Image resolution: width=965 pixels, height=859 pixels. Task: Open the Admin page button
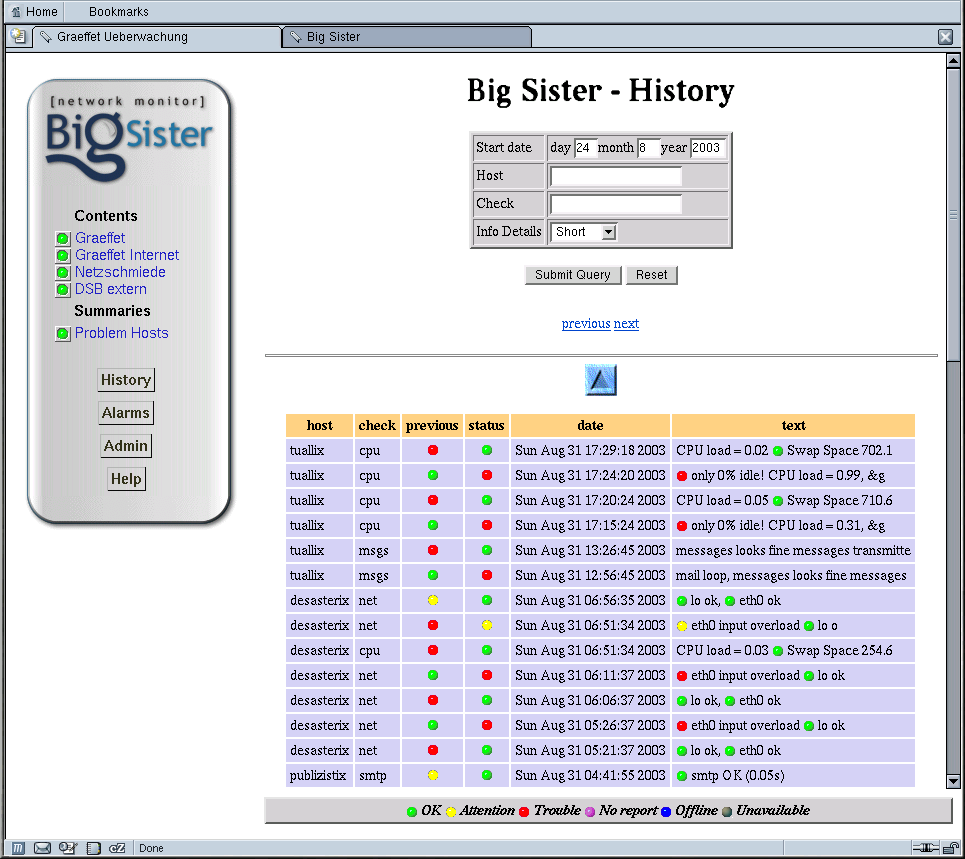tap(126, 446)
